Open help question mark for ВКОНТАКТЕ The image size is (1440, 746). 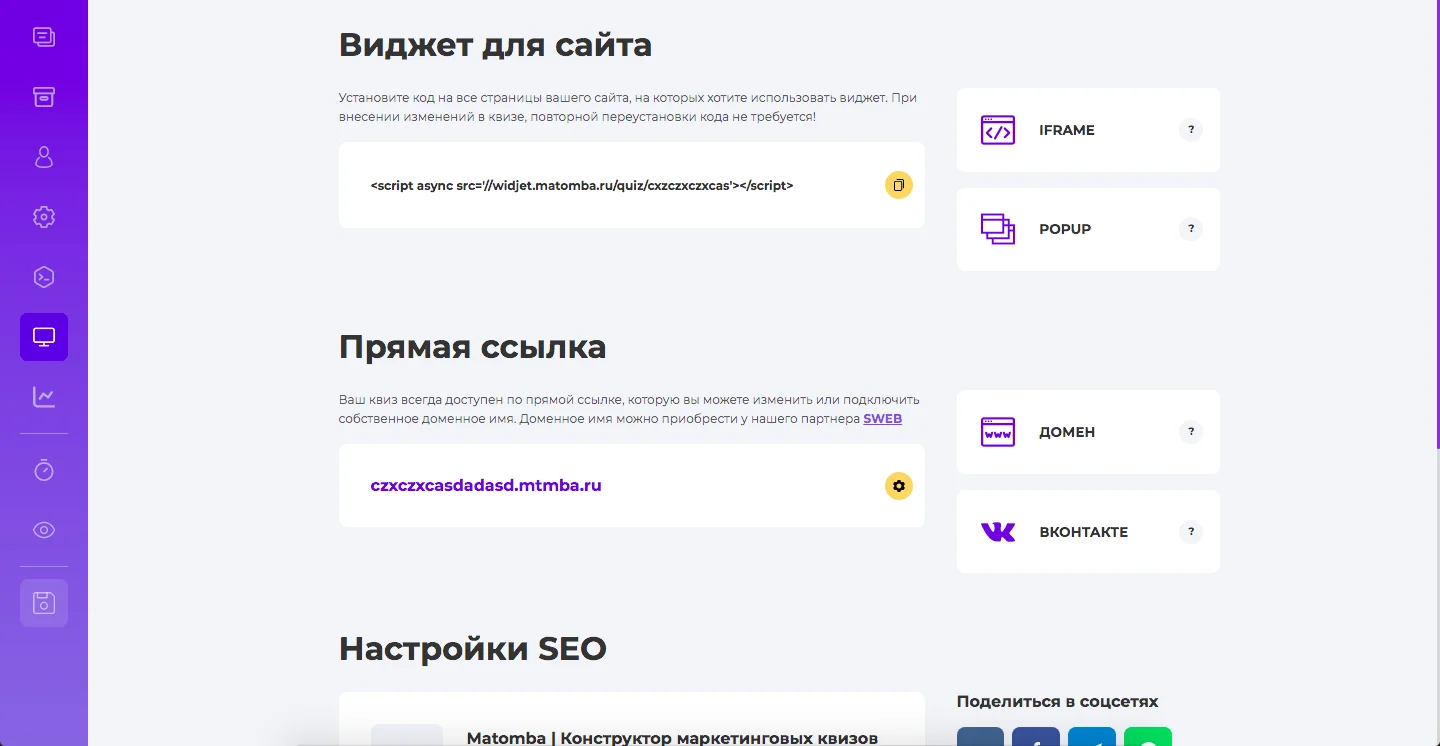click(x=1190, y=532)
